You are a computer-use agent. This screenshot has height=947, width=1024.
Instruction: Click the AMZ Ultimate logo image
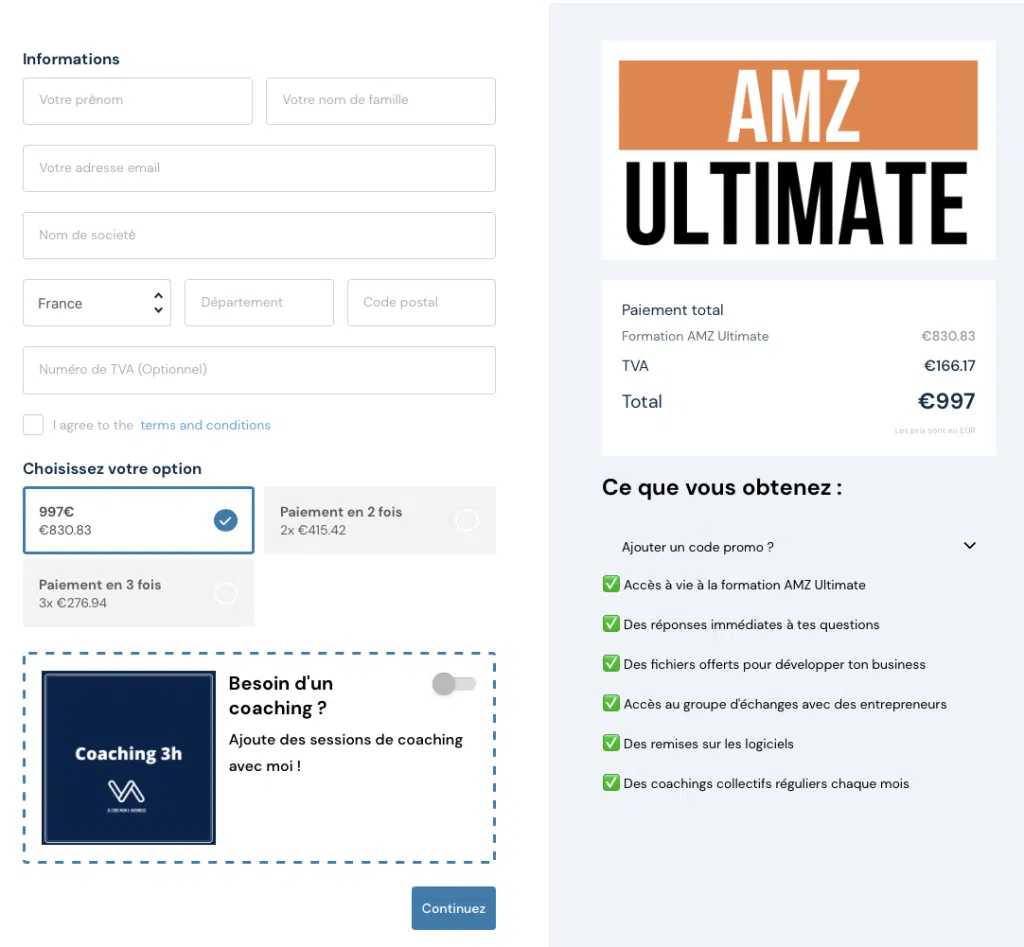point(798,151)
